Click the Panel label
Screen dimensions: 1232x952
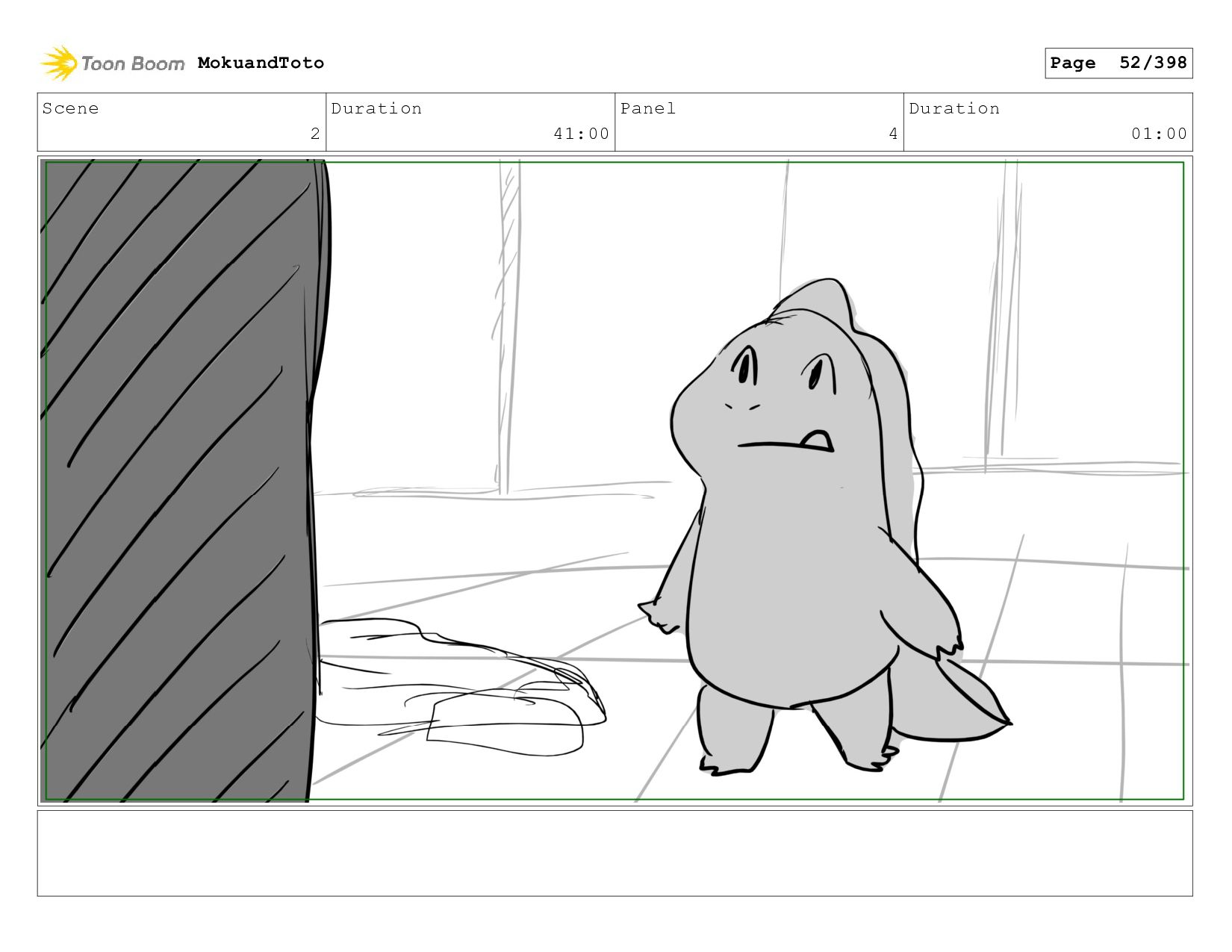point(648,109)
